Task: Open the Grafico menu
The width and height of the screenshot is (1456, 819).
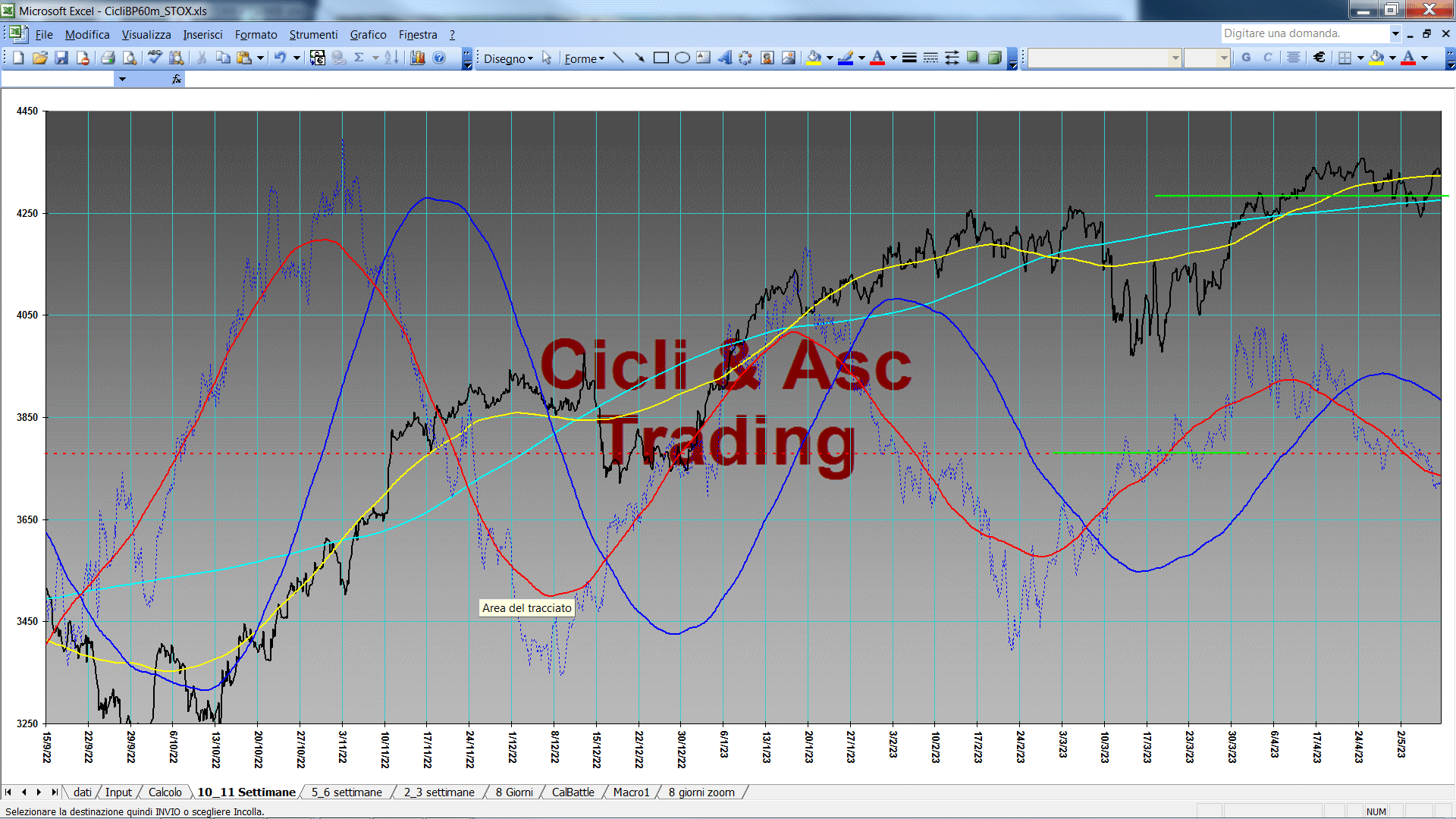Action: pos(368,35)
